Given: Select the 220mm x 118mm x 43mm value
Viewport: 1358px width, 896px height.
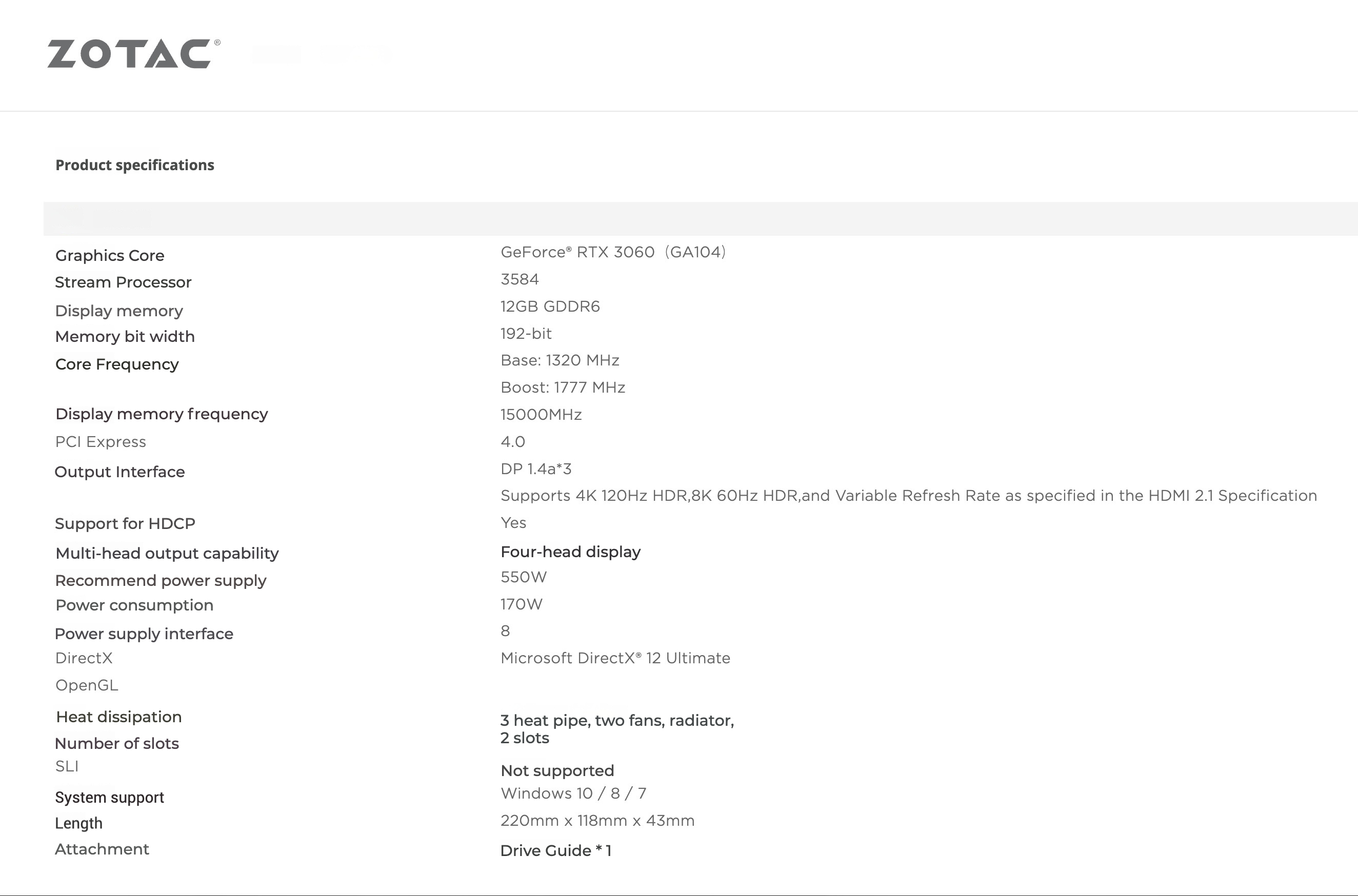Looking at the screenshot, I should 598,821.
